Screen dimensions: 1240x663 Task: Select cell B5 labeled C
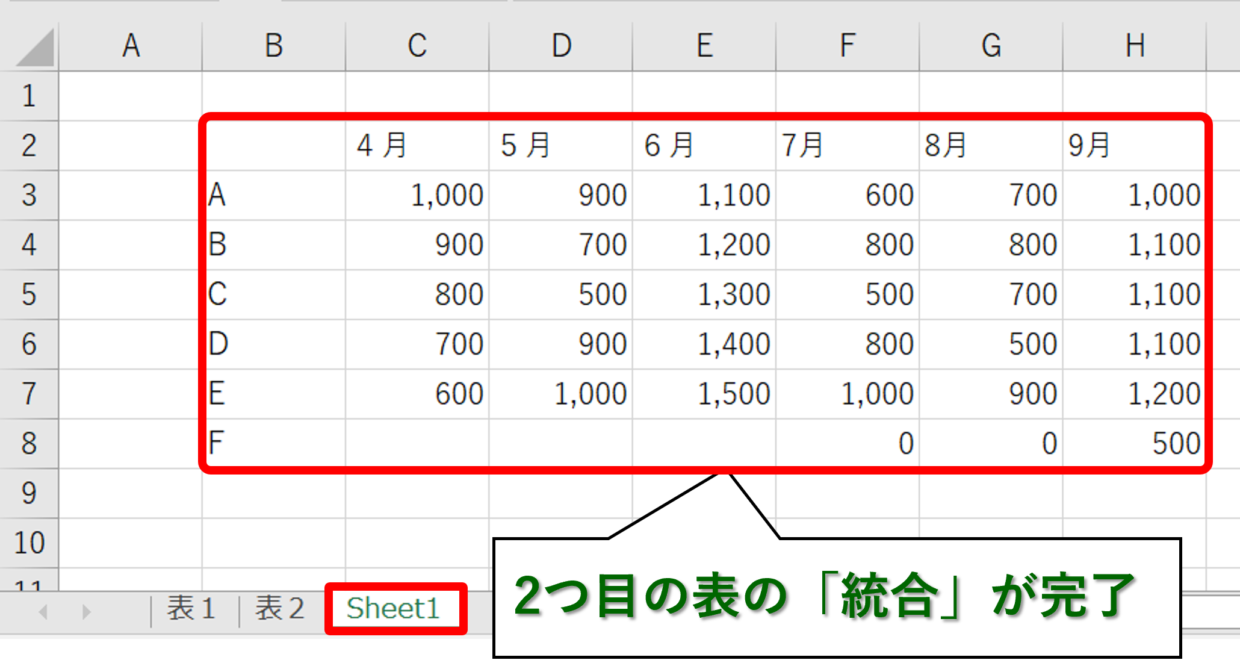[274, 295]
